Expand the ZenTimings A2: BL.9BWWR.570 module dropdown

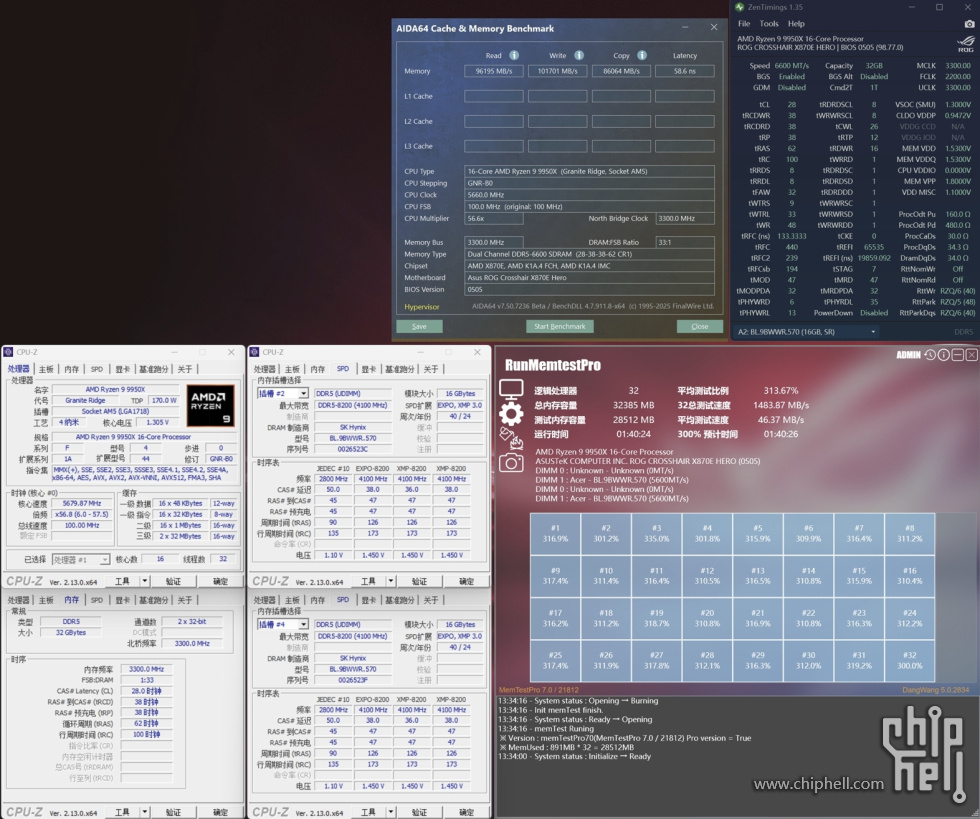[873, 332]
